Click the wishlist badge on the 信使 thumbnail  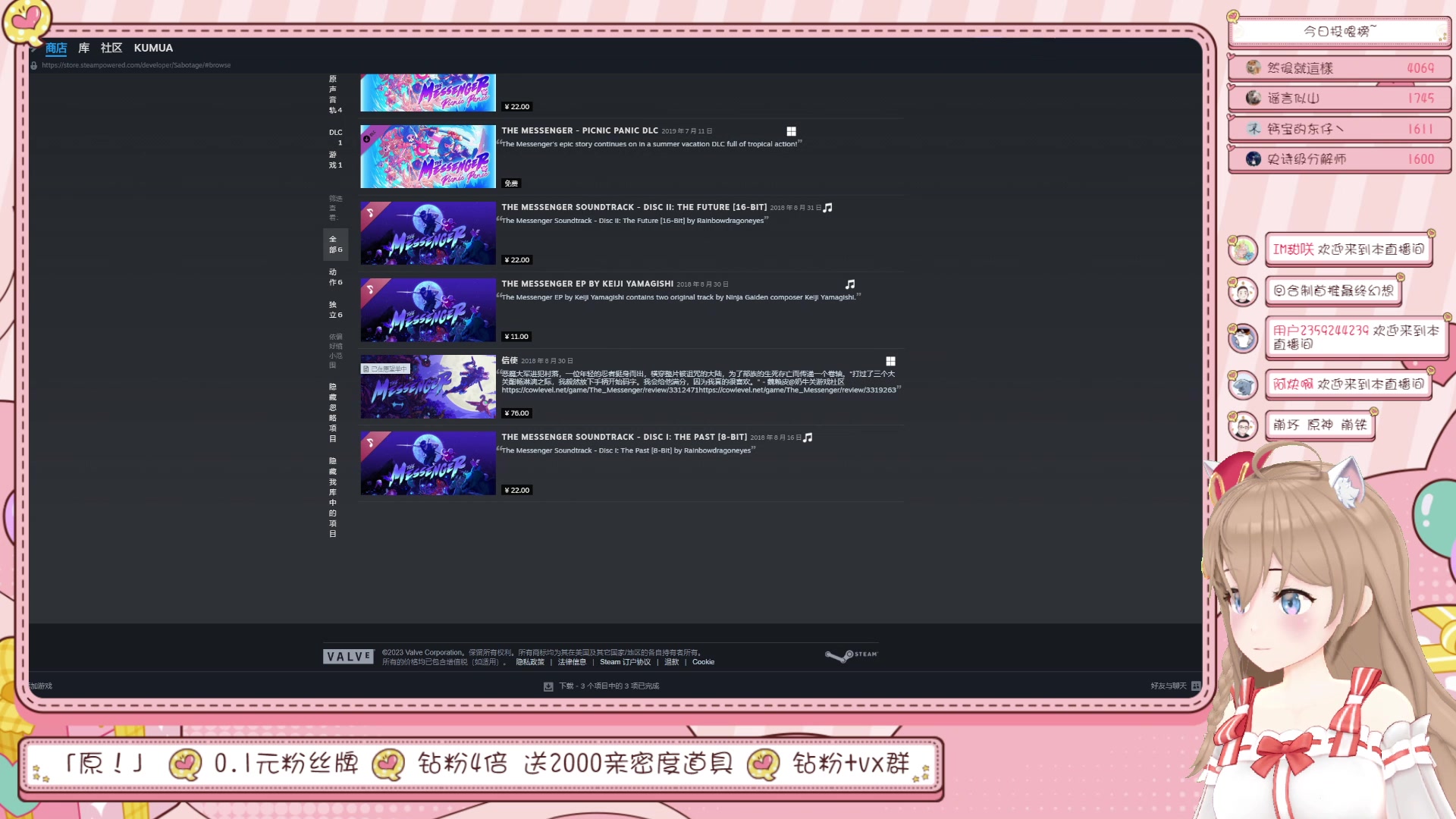[x=385, y=369]
